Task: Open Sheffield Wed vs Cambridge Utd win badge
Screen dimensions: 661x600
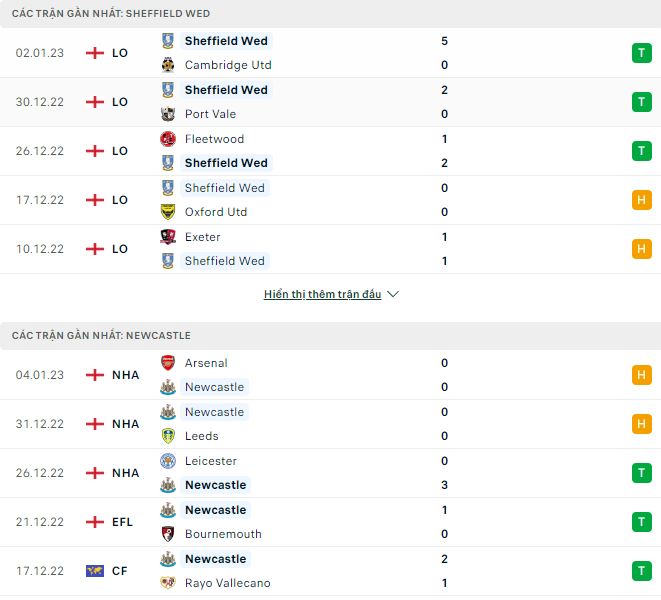Action: (x=641, y=53)
